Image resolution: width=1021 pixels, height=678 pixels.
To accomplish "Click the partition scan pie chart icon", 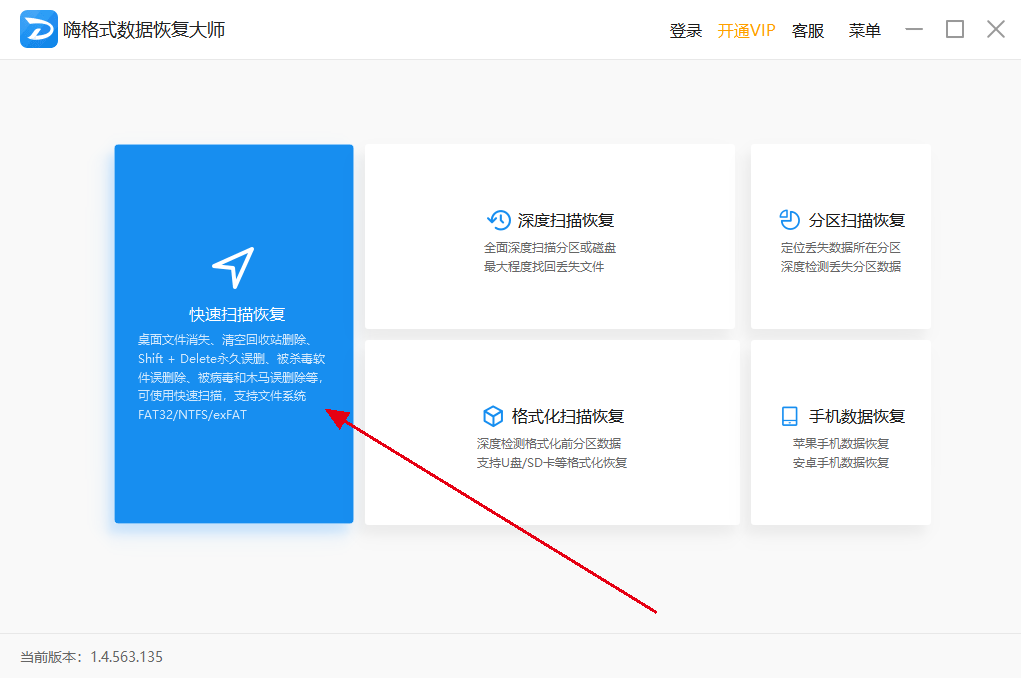I will [x=789, y=220].
